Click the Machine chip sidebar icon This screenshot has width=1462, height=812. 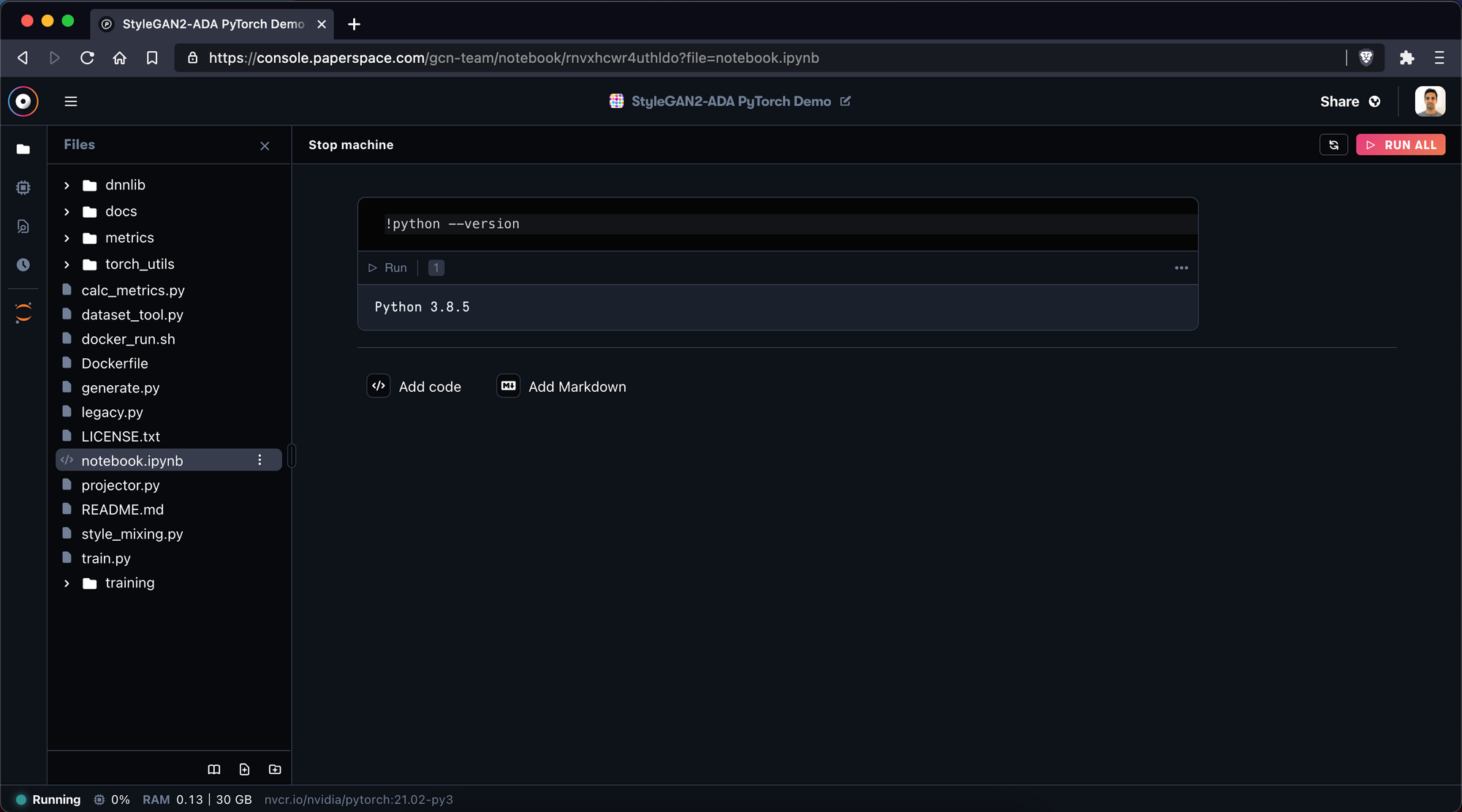coord(23,188)
